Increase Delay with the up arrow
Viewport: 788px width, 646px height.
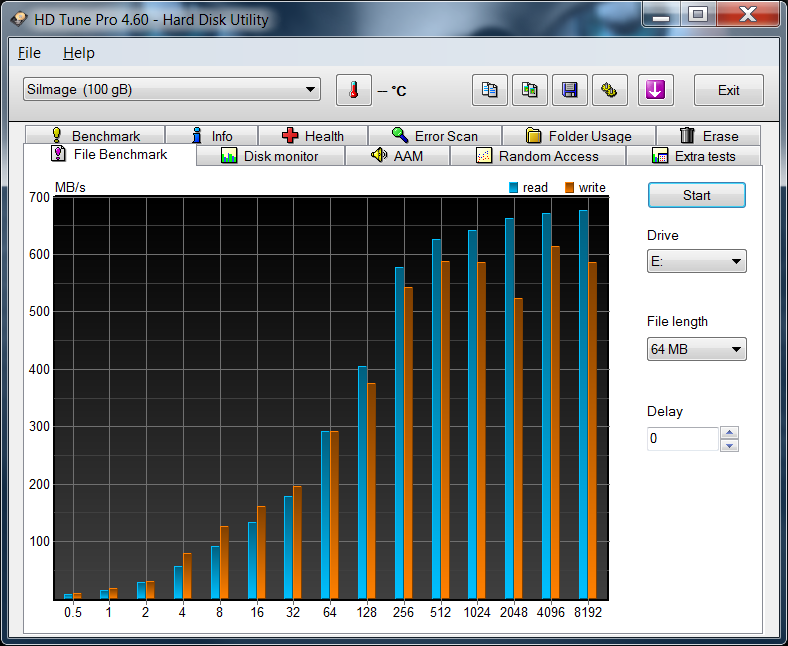coord(729,433)
